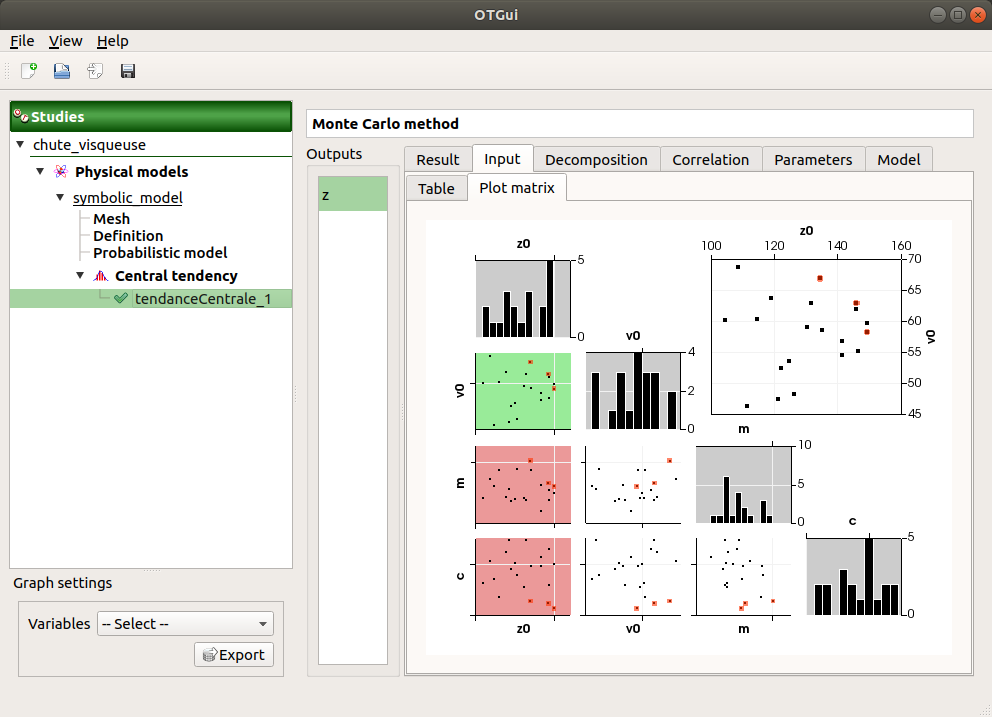Collapse the chute_visqueuse study tree
The width and height of the screenshot is (992, 717).
[x=20, y=145]
